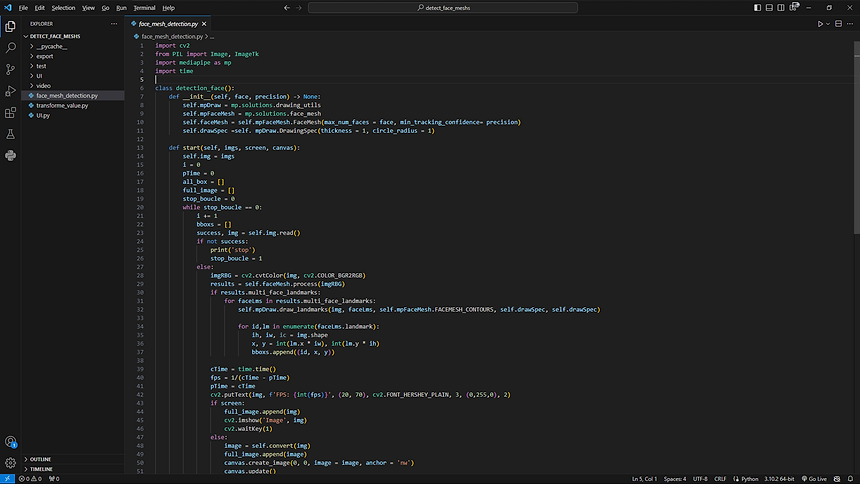Select interpreter 3.10.2 64-bit
This screenshot has width=860, height=484.
779,479
